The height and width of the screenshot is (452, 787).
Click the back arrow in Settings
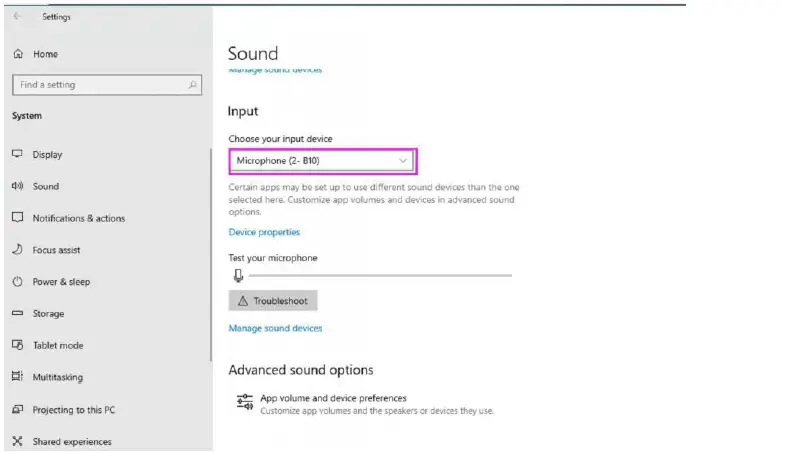tap(17, 17)
